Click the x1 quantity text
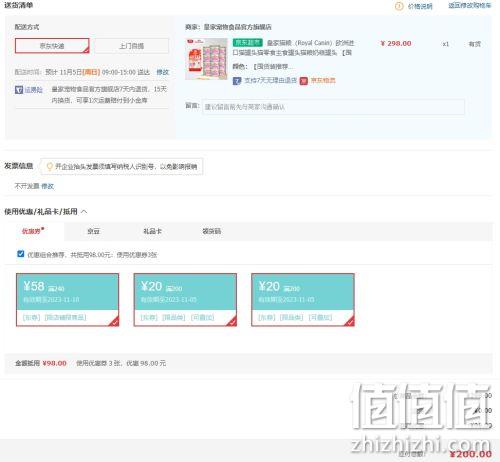 [x=446, y=44]
